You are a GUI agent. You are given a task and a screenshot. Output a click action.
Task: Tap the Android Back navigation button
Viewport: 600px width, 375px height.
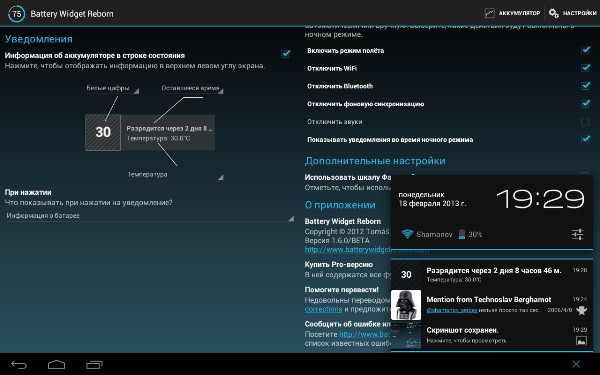pyautogui.click(x=19, y=365)
